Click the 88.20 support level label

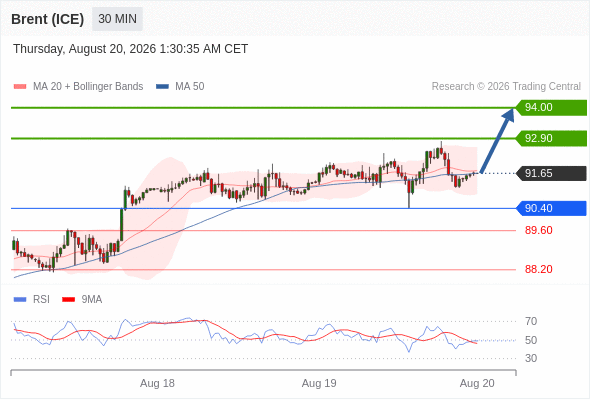(x=539, y=269)
